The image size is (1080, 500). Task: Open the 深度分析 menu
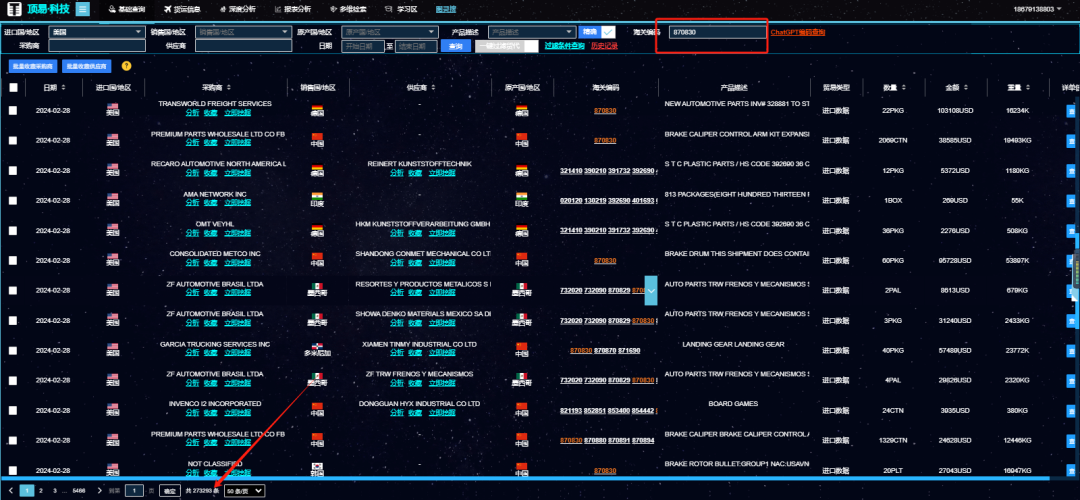click(x=237, y=9)
